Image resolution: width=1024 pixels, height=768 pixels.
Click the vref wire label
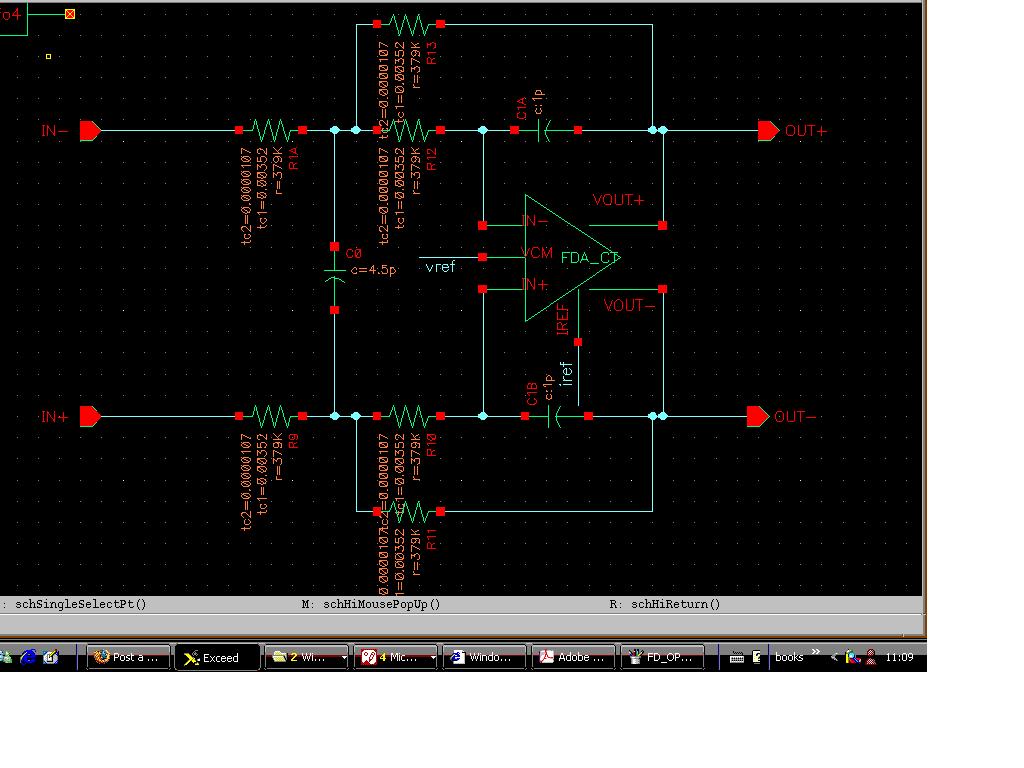440,266
